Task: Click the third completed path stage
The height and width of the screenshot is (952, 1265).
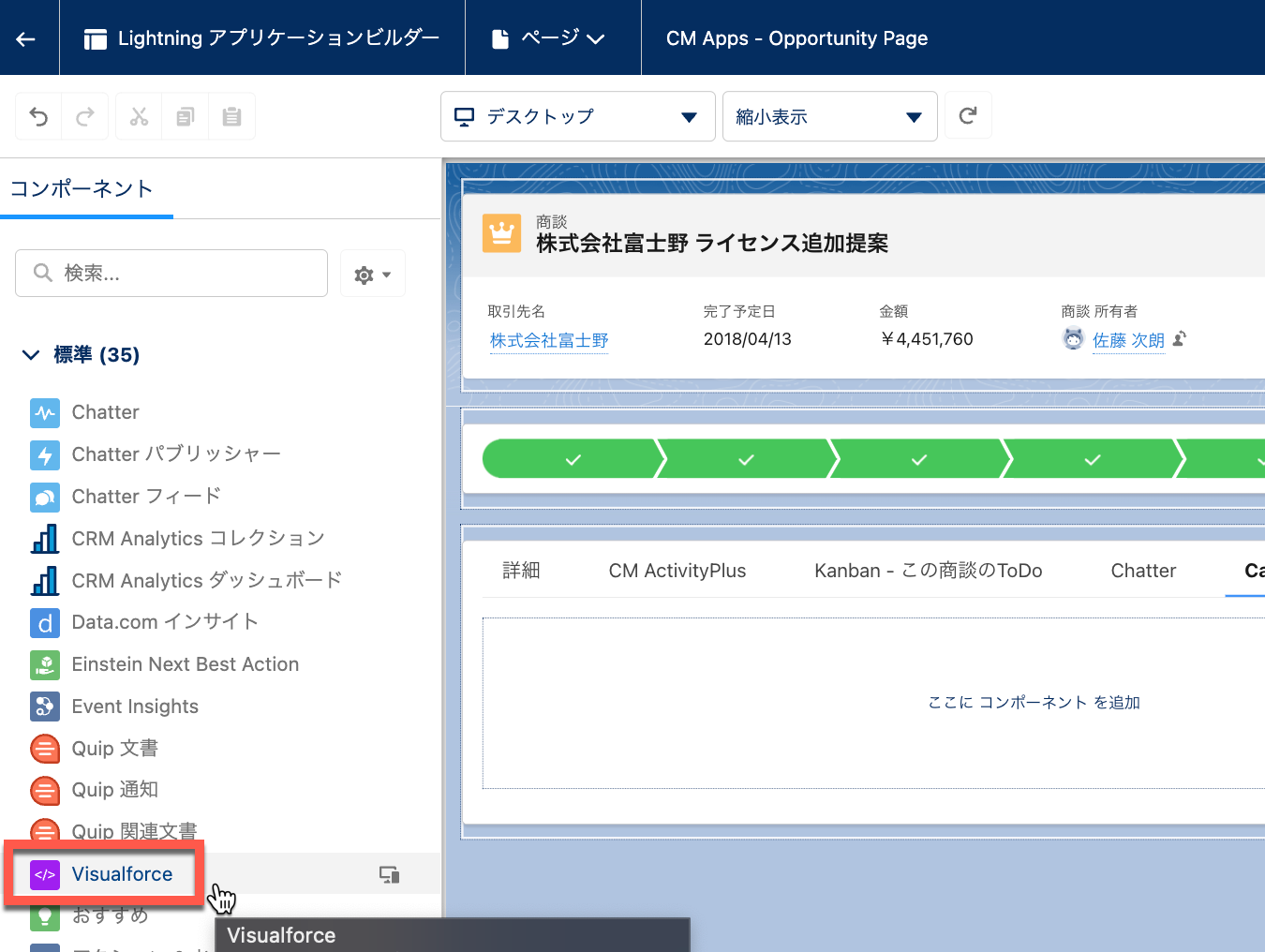Action: point(919,459)
